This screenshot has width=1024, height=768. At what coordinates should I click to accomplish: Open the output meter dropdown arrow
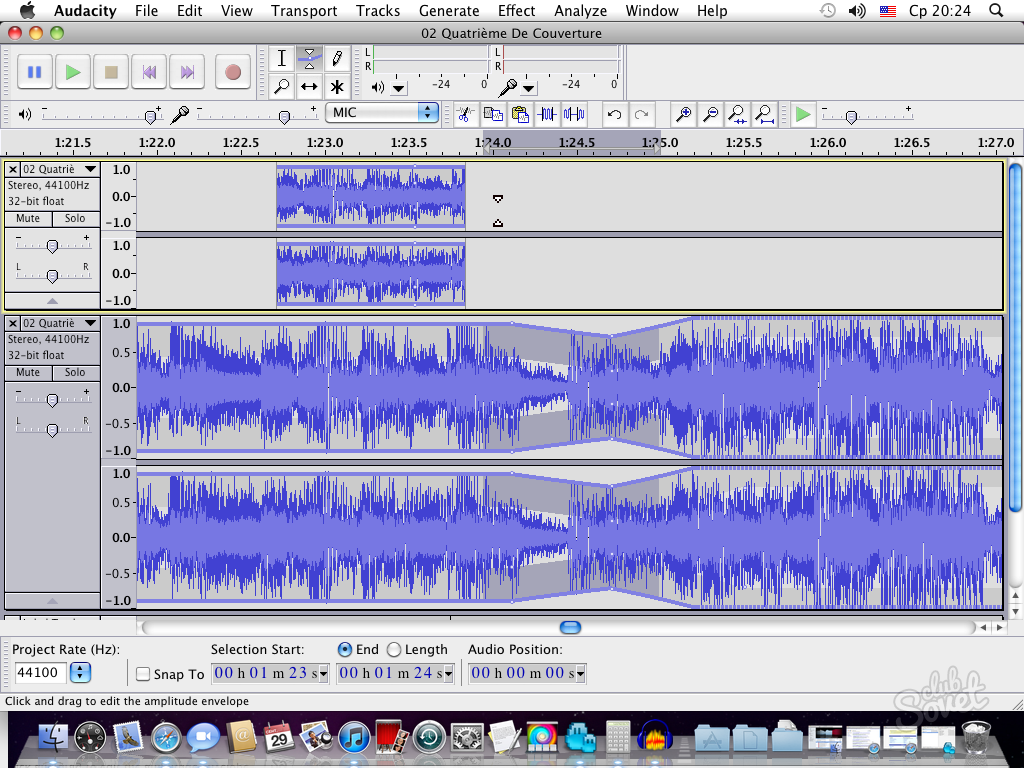[399, 88]
